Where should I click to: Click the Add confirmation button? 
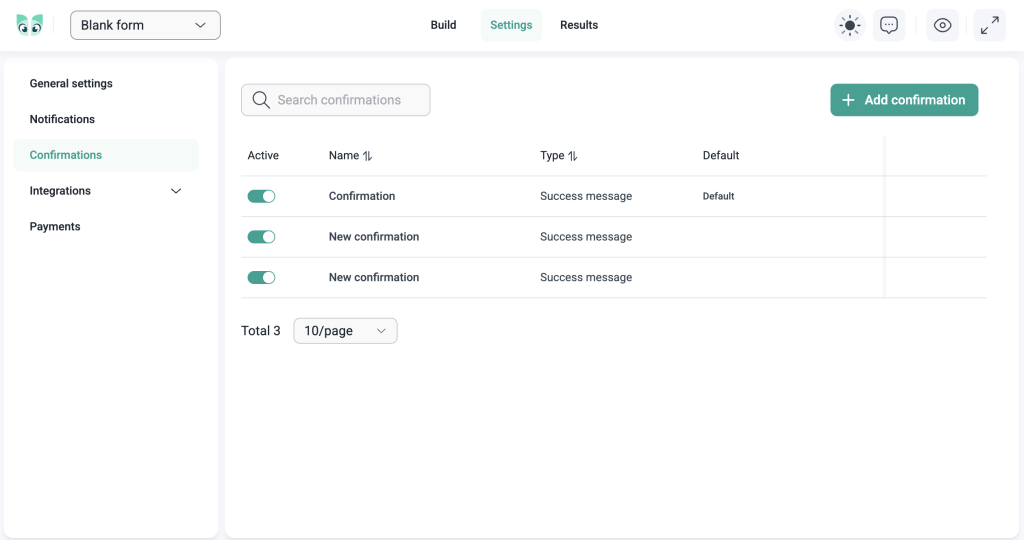(904, 100)
